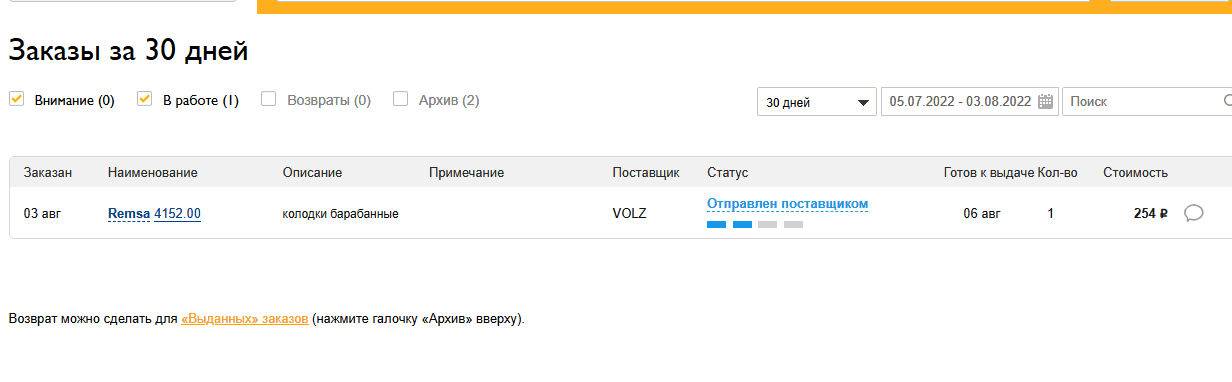Enable the Возвраты (0) checkbox
Screen dimensions: 1232x382
(x=268, y=99)
